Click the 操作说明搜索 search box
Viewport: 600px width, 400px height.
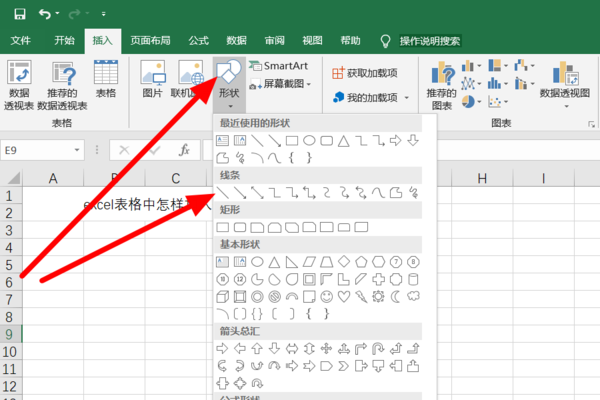[430, 41]
